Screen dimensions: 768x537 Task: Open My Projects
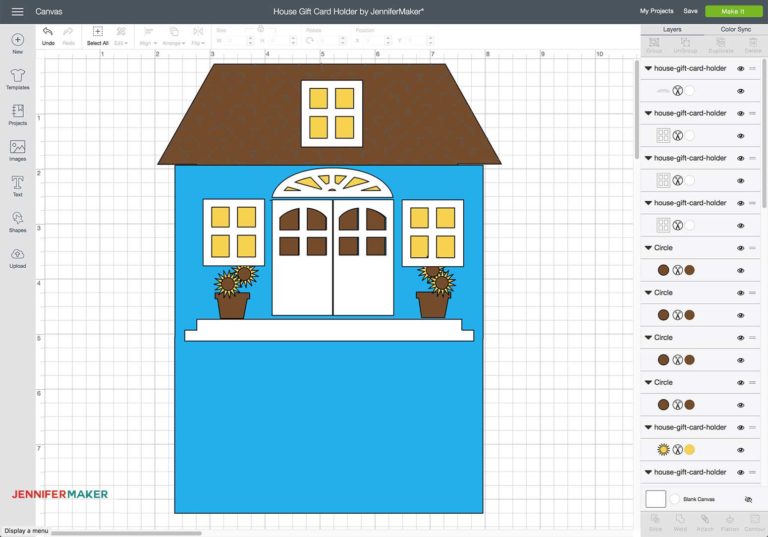click(656, 11)
